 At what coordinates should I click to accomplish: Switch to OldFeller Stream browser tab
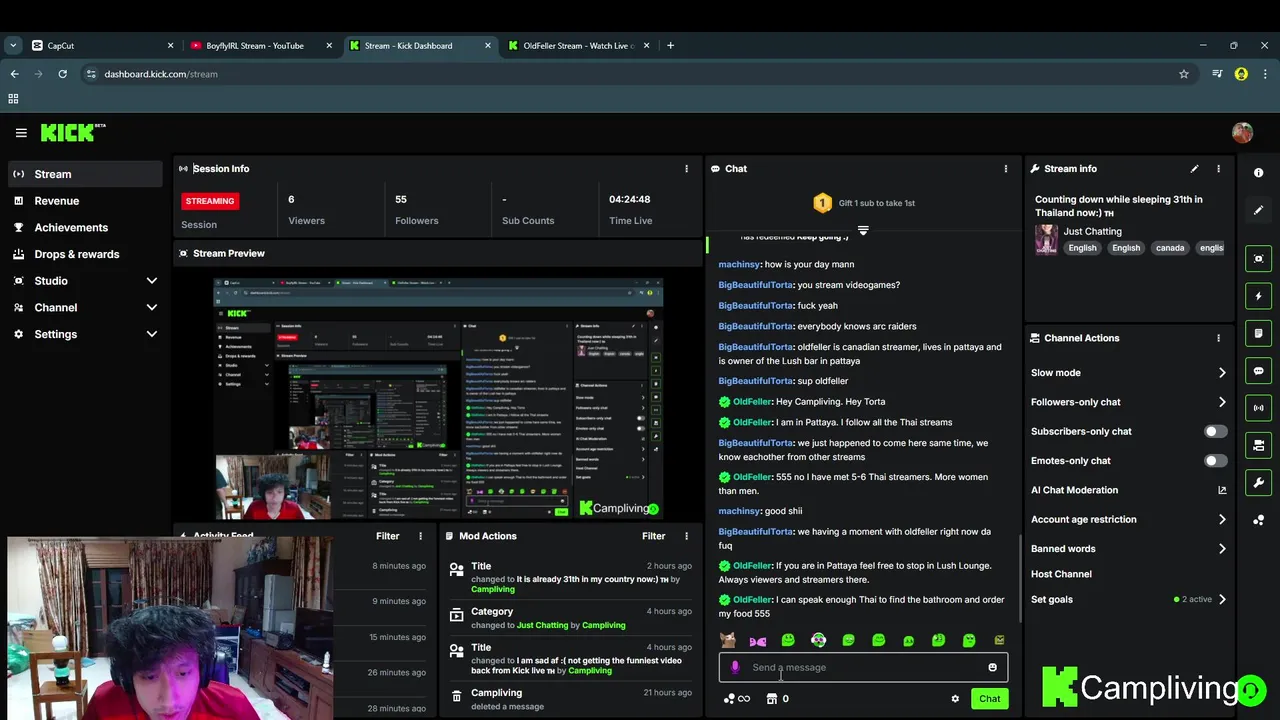(579, 45)
